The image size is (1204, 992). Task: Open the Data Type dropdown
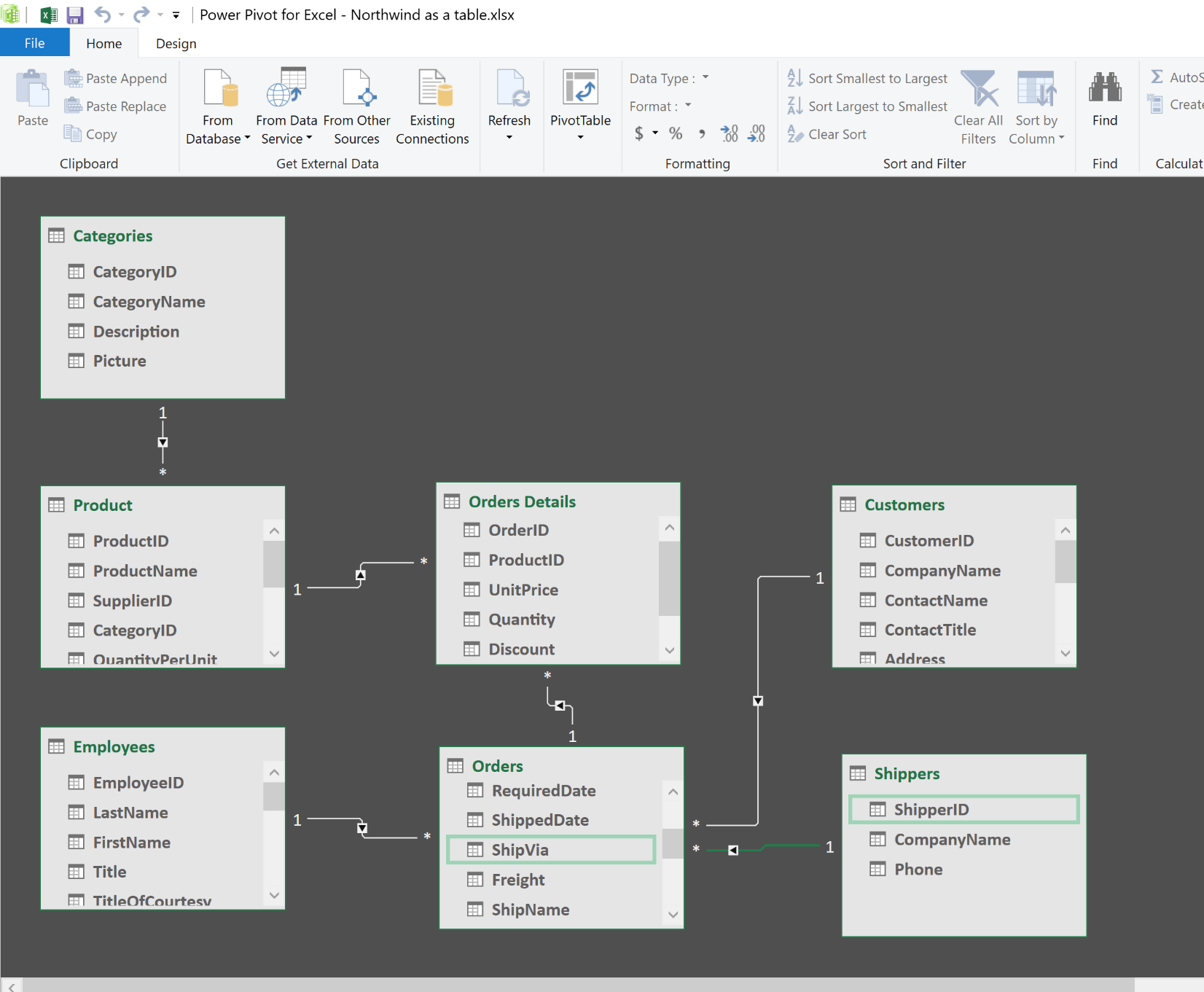pyautogui.click(x=705, y=77)
